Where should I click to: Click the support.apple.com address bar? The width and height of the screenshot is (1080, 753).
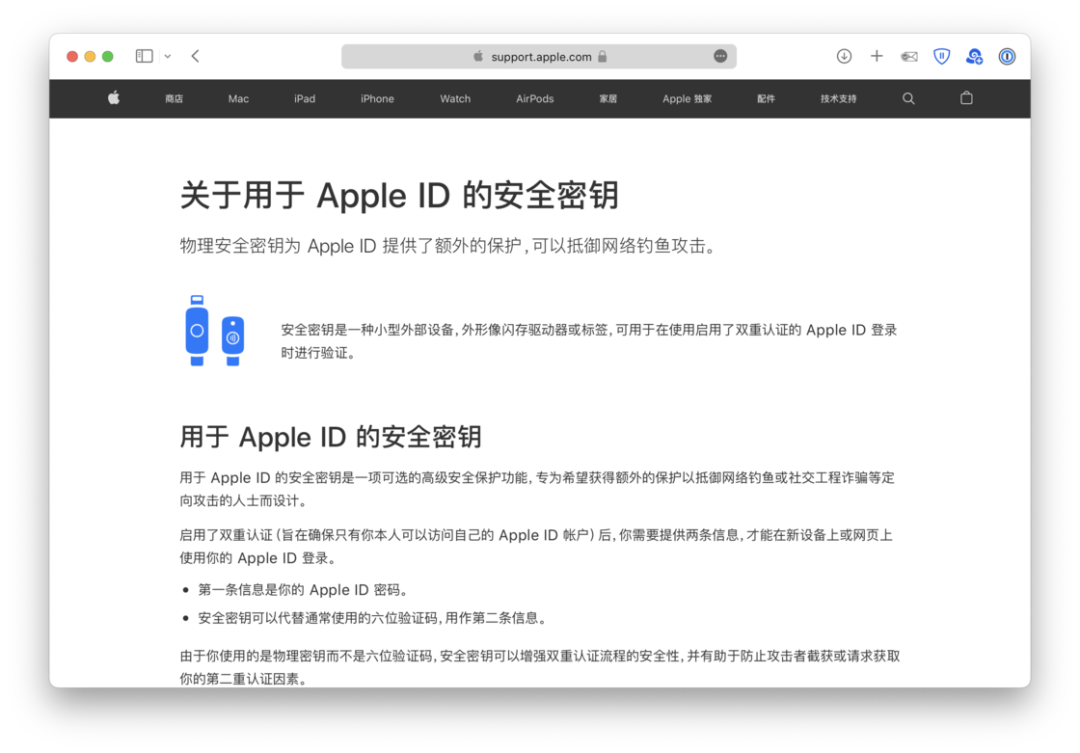(x=539, y=56)
